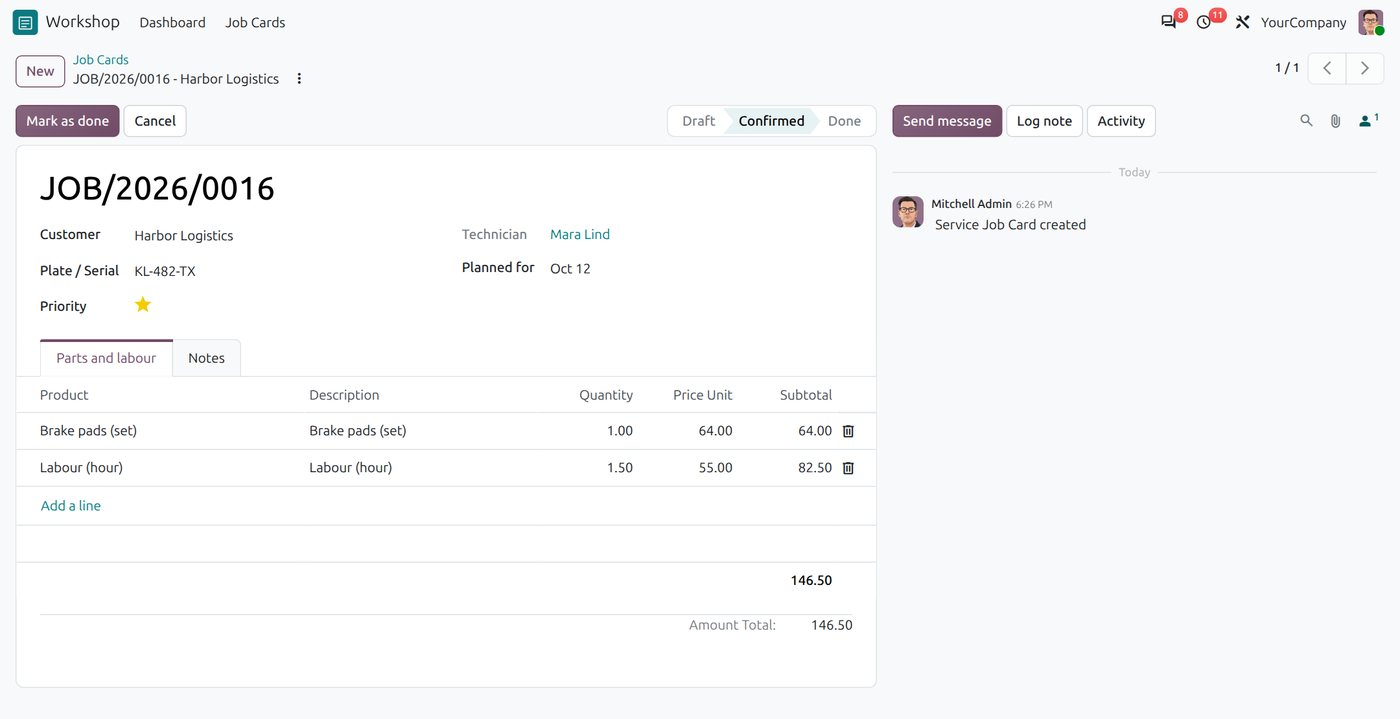Open the user avatar menu
1400x719 pixels.
click(x=1370, y=22)
